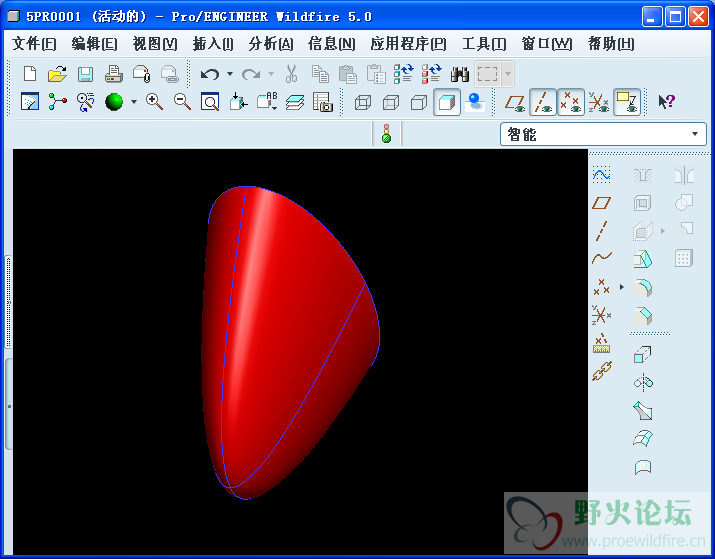Open the View Manager icon
This screenshot has height=559, width=715.
[322, 102]
